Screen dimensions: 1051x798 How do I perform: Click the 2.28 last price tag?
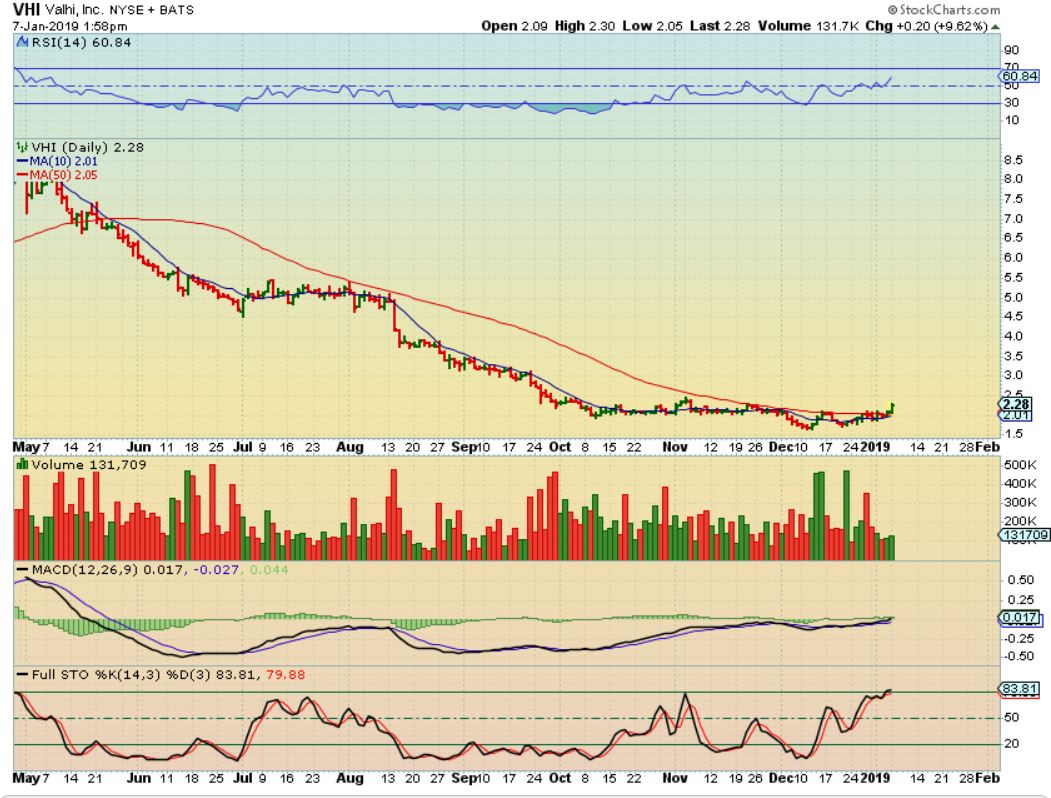[1016, 404]
